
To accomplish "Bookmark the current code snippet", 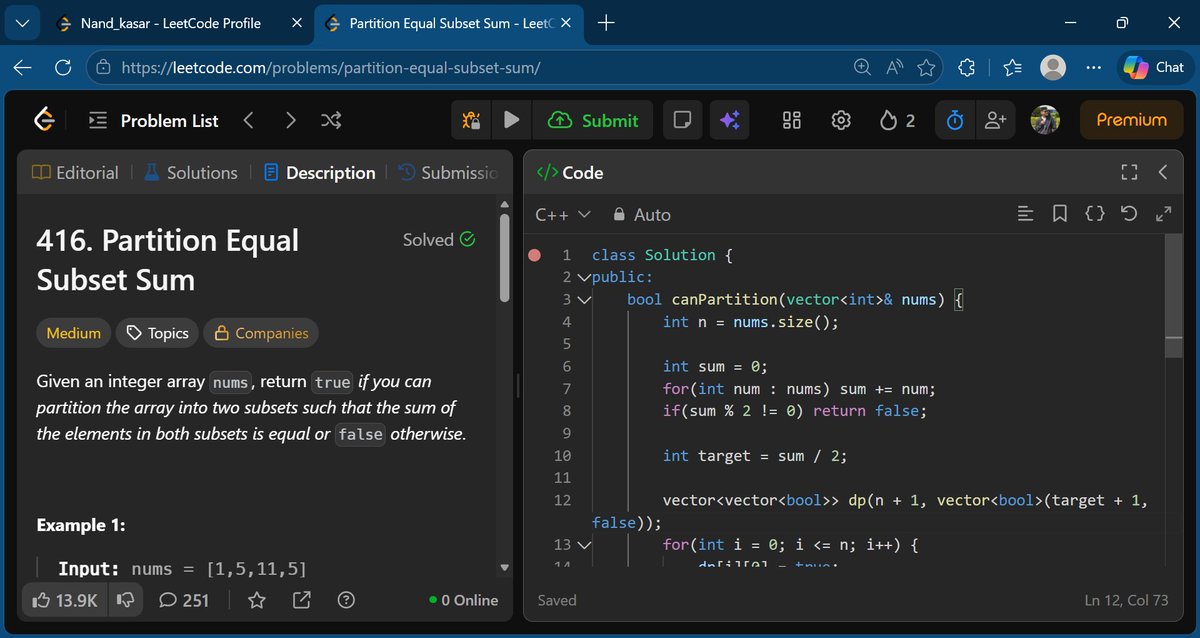I will [1060, 213].
